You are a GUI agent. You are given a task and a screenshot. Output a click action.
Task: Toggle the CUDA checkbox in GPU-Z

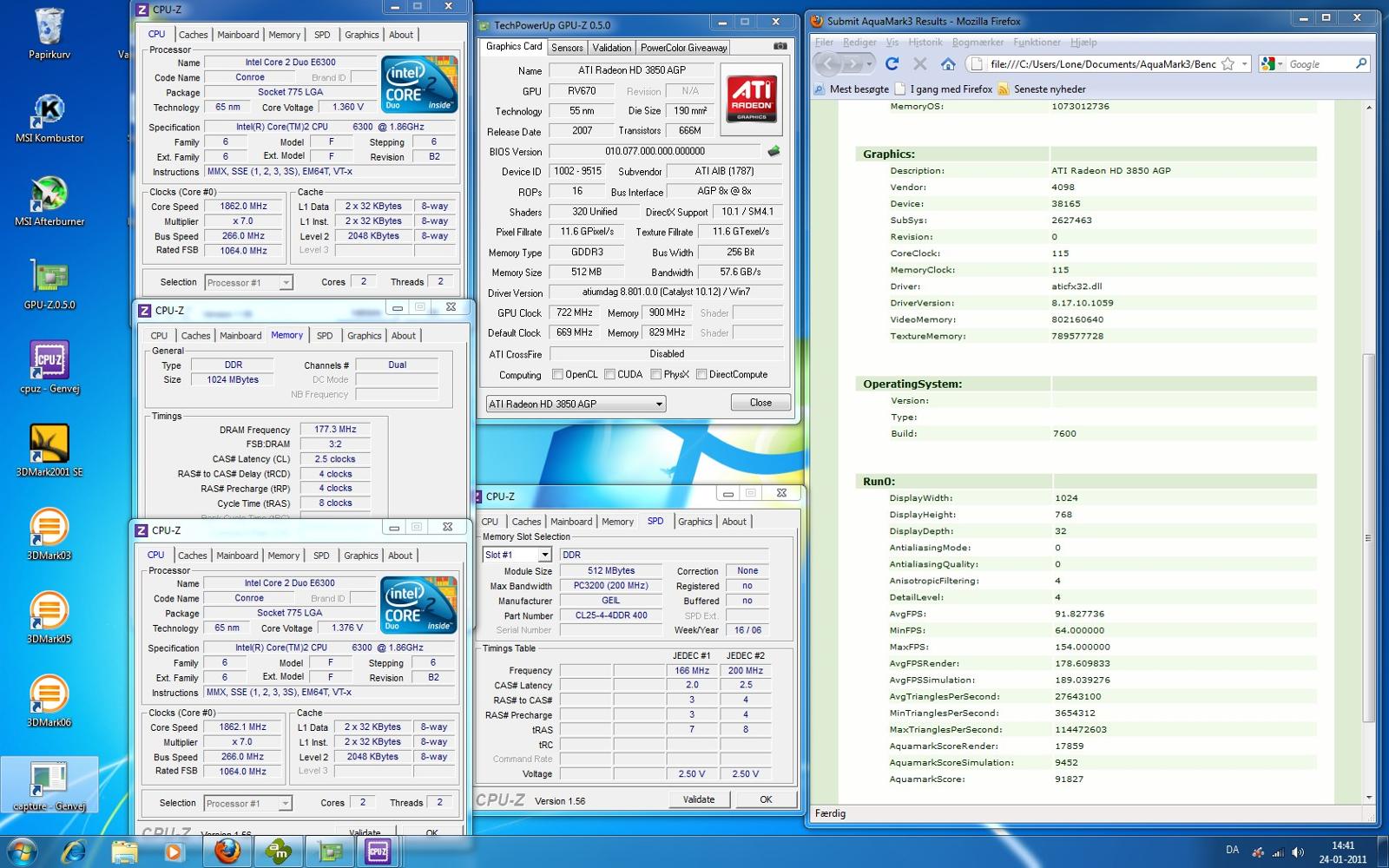[610, 374]
